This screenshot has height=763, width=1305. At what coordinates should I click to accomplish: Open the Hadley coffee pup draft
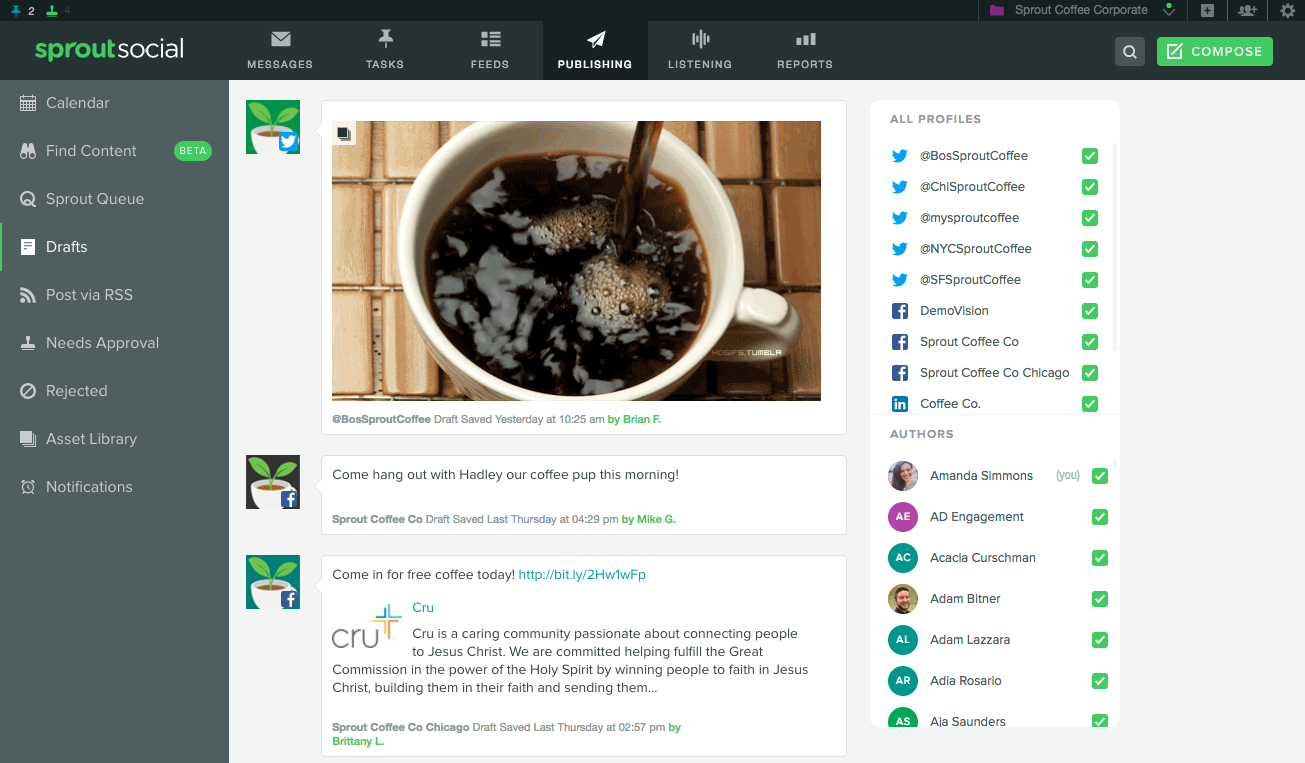pos(584,495)
